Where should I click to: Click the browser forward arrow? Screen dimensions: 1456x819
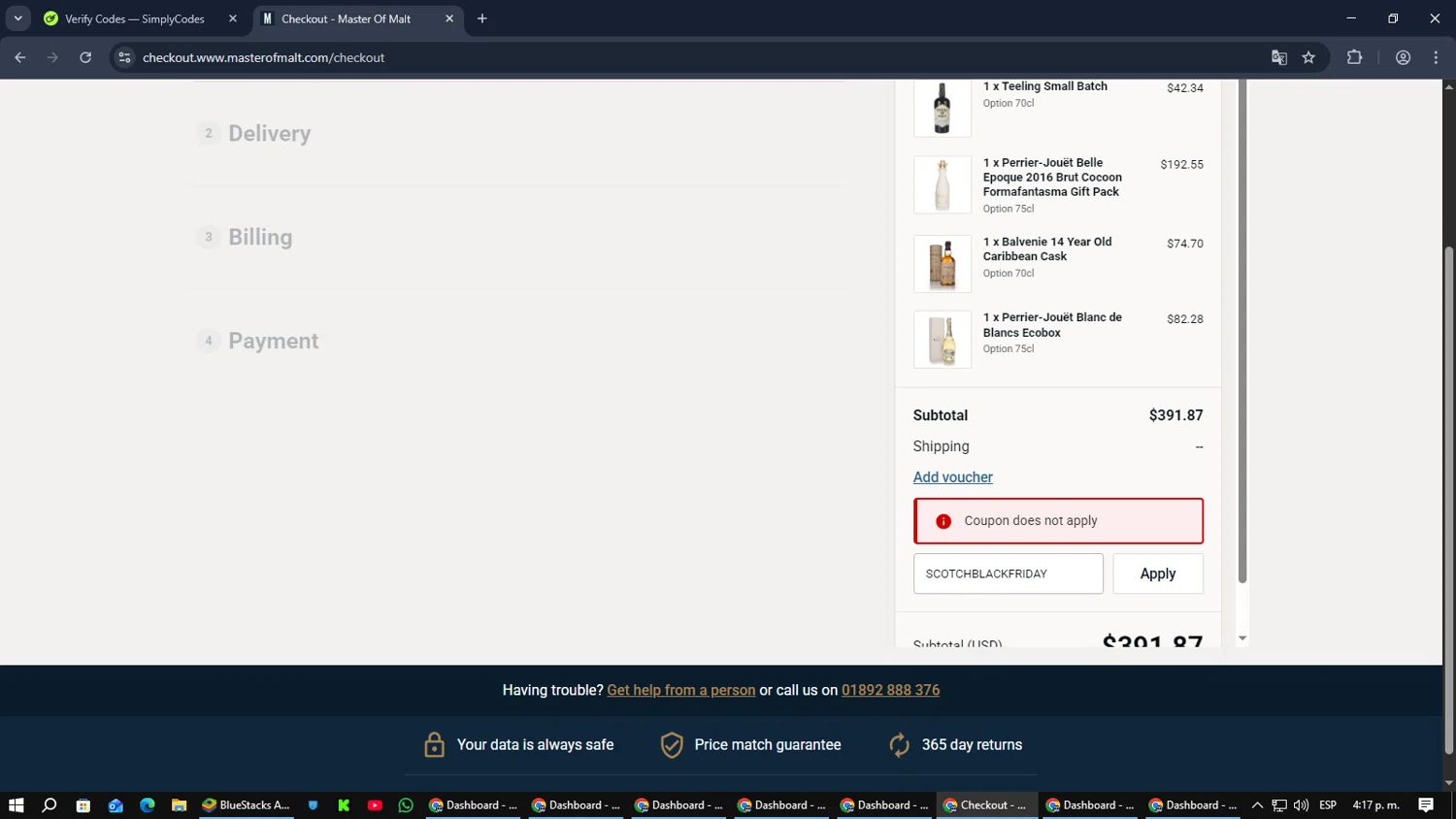point(52,57)
